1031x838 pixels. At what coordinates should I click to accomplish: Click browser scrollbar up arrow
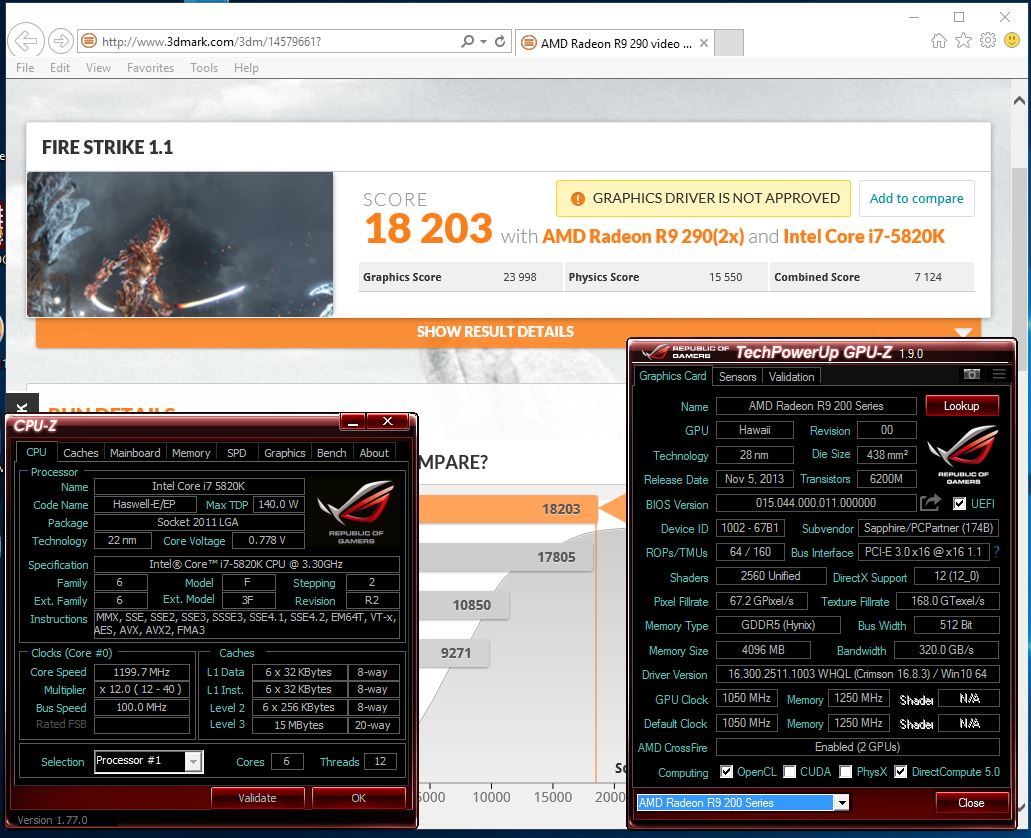click(x=1019, y=101)
